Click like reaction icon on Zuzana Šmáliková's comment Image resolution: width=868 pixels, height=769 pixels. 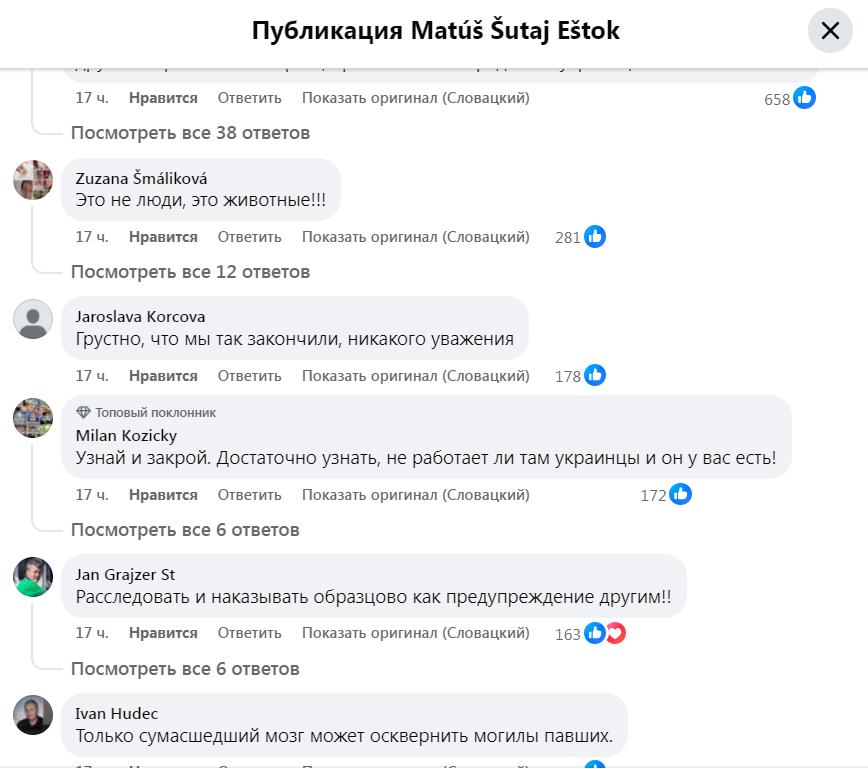click(x=595, y=237)
